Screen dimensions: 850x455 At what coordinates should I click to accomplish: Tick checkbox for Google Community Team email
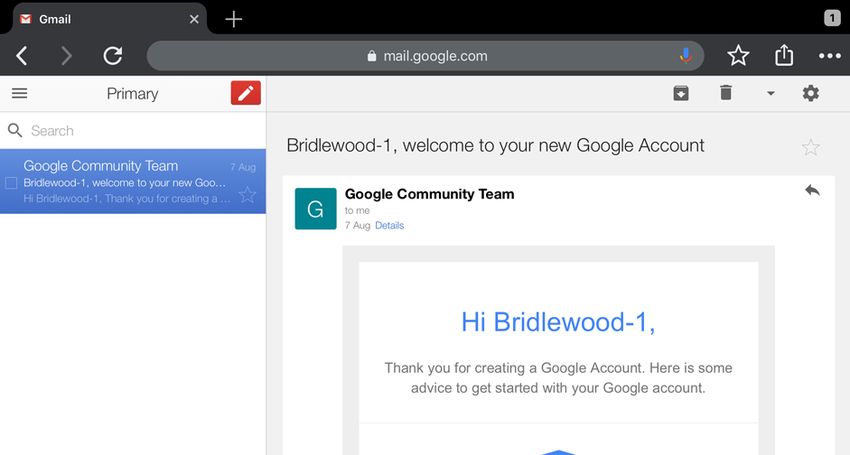coord(11,183)
